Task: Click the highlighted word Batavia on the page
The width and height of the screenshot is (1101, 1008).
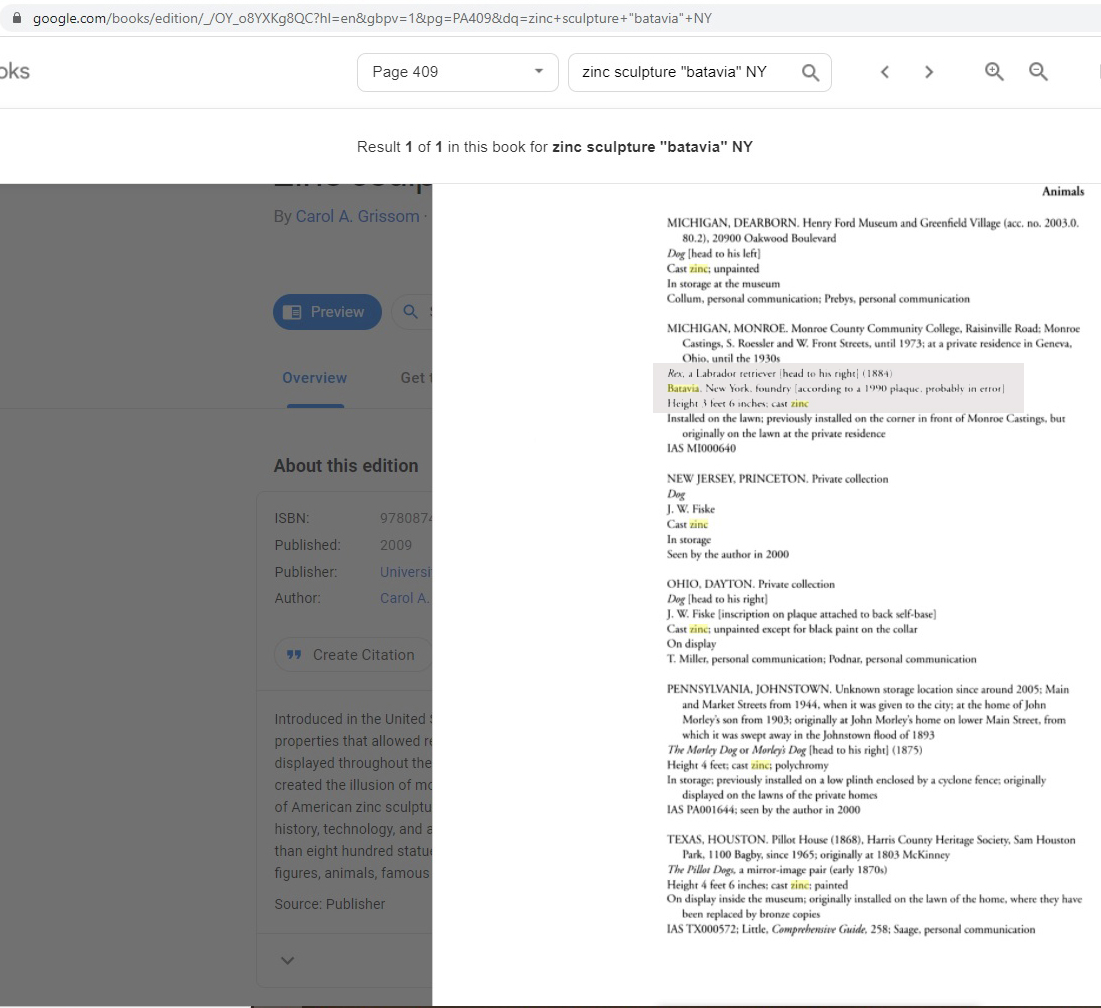Action: click(683, 388)
